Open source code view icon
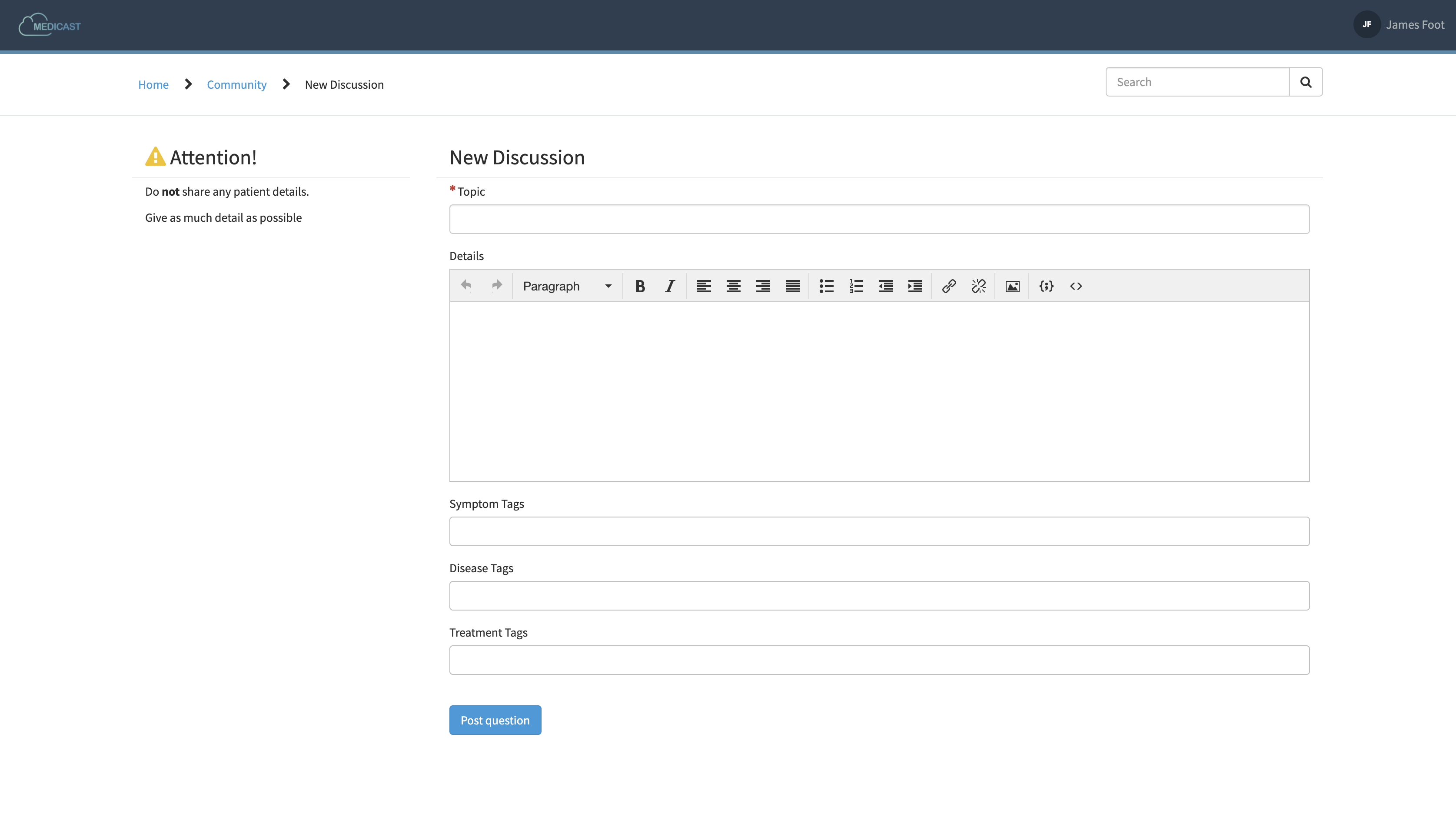 (x=1076, y=286)
